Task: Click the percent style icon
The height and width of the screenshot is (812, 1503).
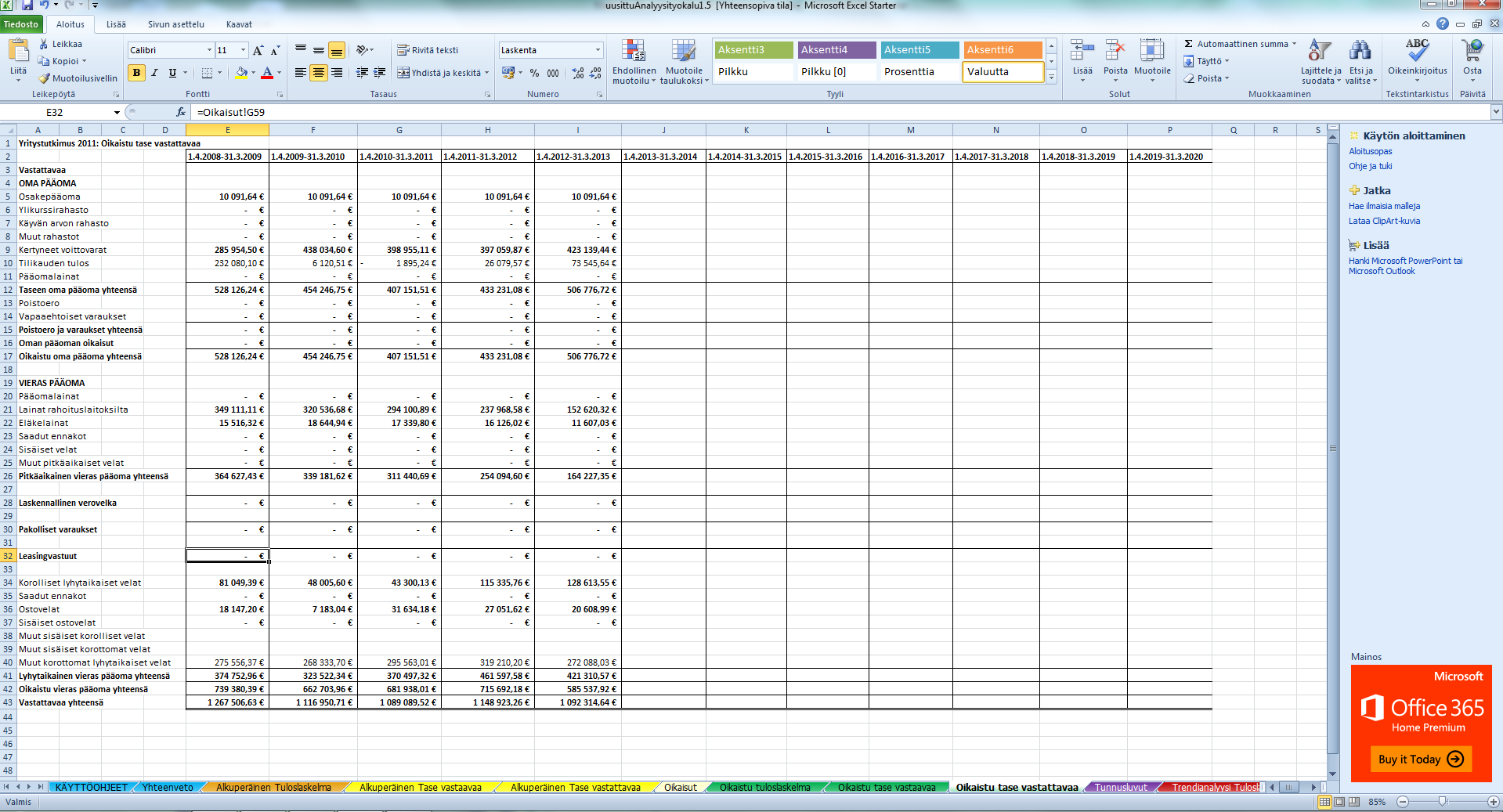Action: [534, 73]
